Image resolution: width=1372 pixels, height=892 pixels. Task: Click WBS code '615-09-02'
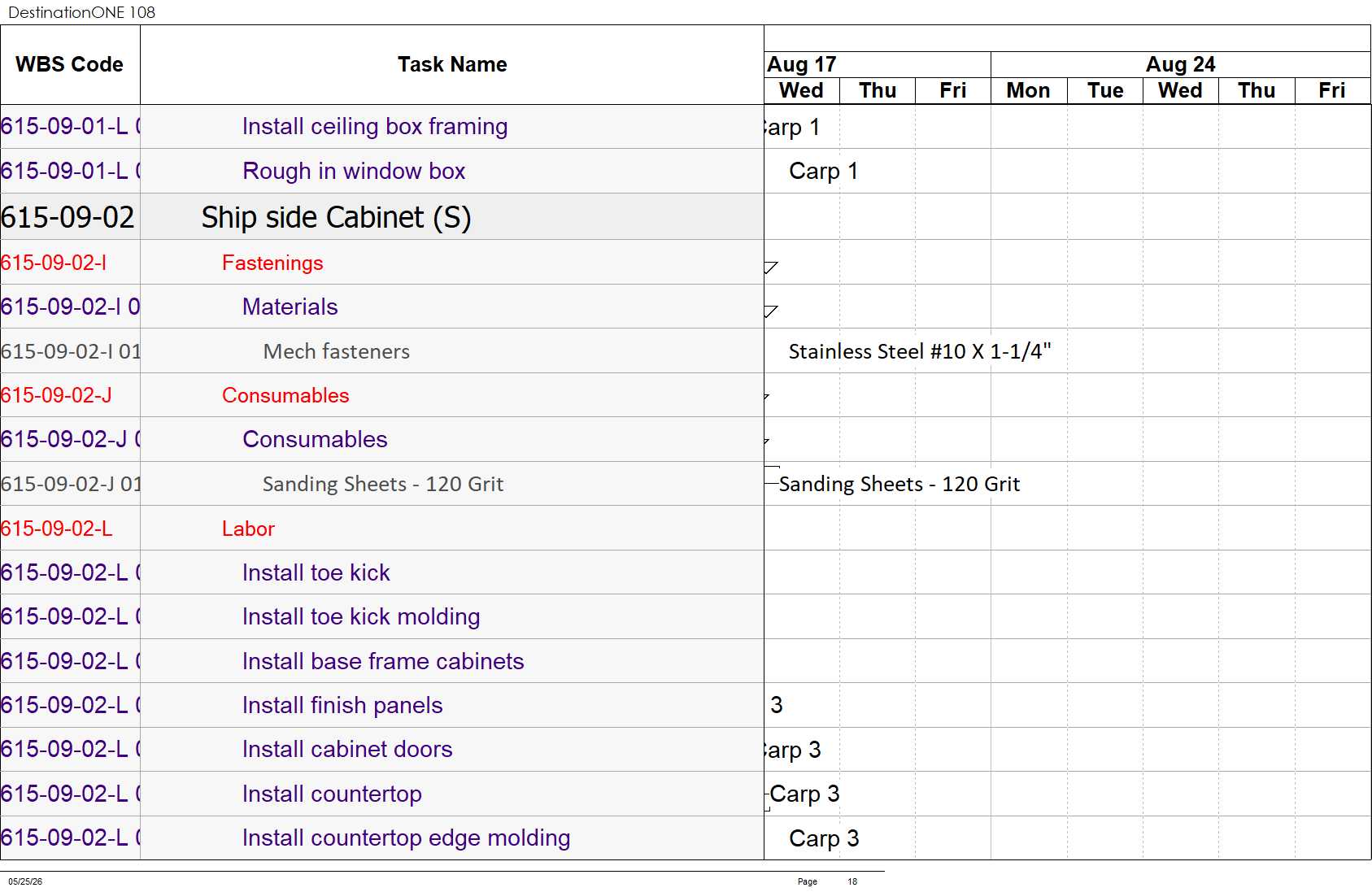point(68,217)
